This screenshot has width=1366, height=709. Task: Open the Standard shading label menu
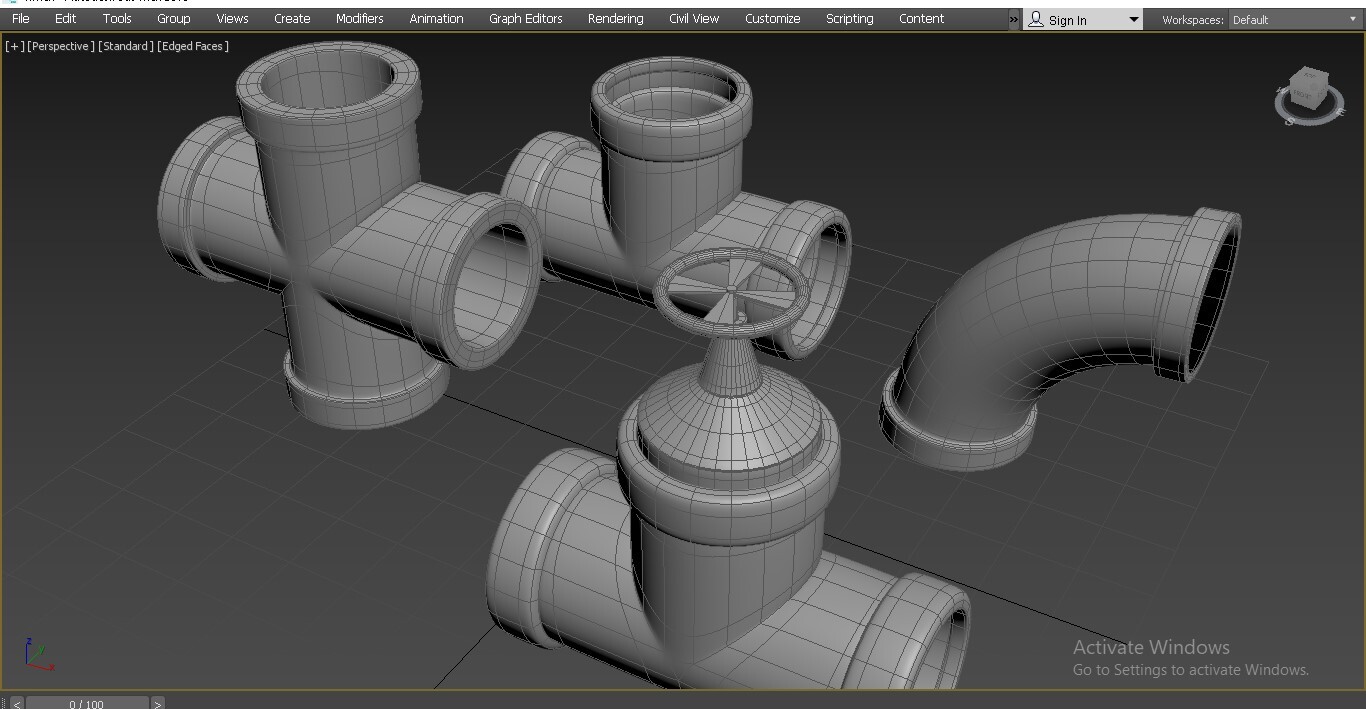tap(126, 46)
